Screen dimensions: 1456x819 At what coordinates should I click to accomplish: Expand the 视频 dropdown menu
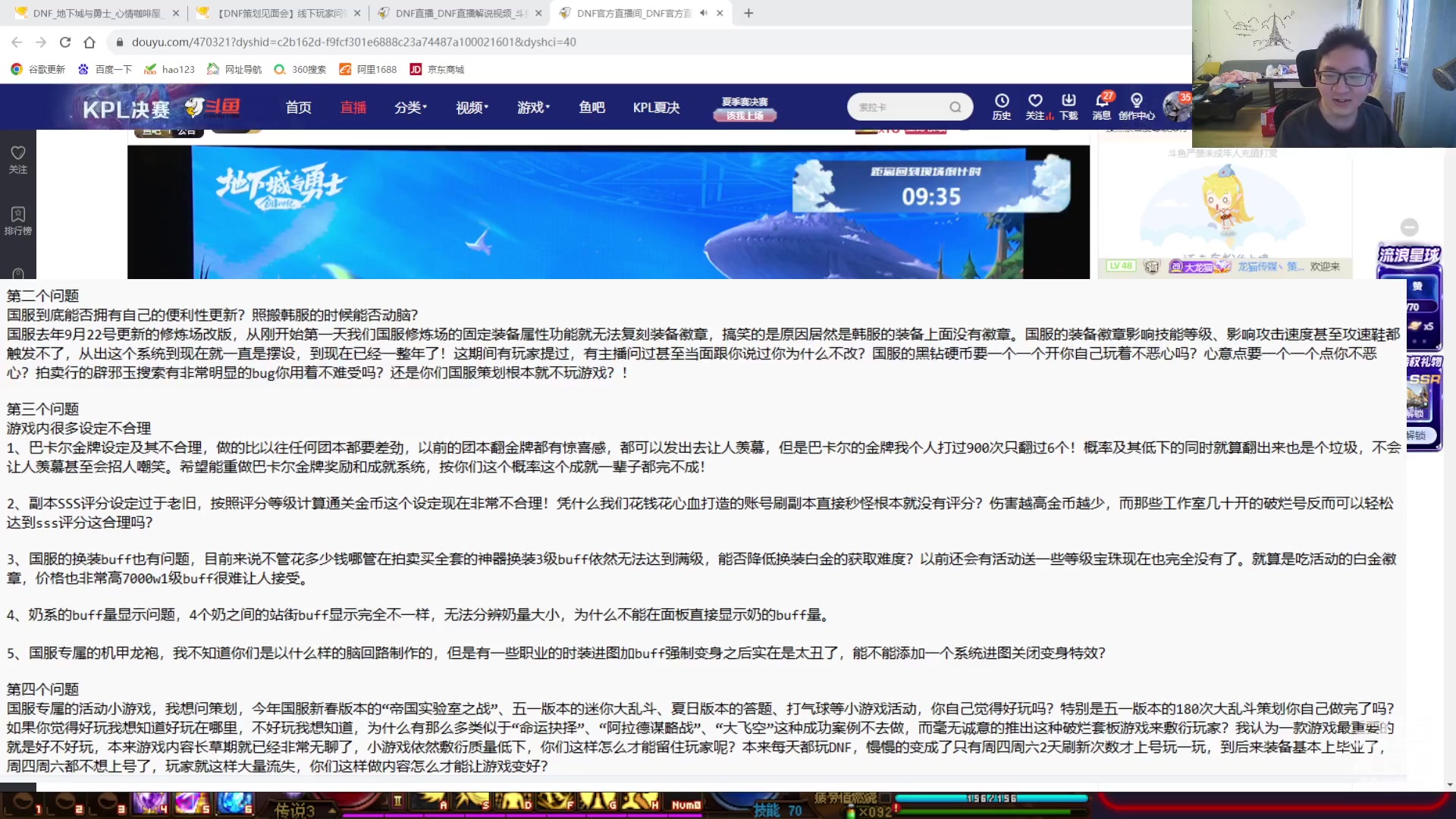(472, 108)
